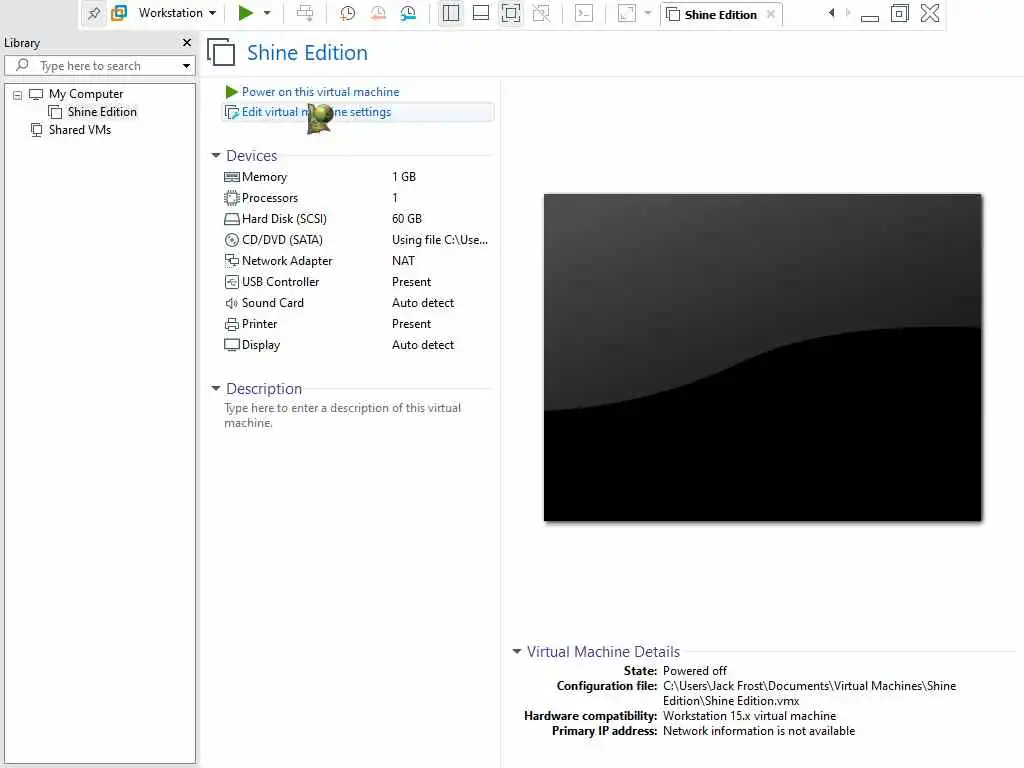The image size is (1024, 768).
Task: Click the Processors device icon
Action: (x=232, y=198)
